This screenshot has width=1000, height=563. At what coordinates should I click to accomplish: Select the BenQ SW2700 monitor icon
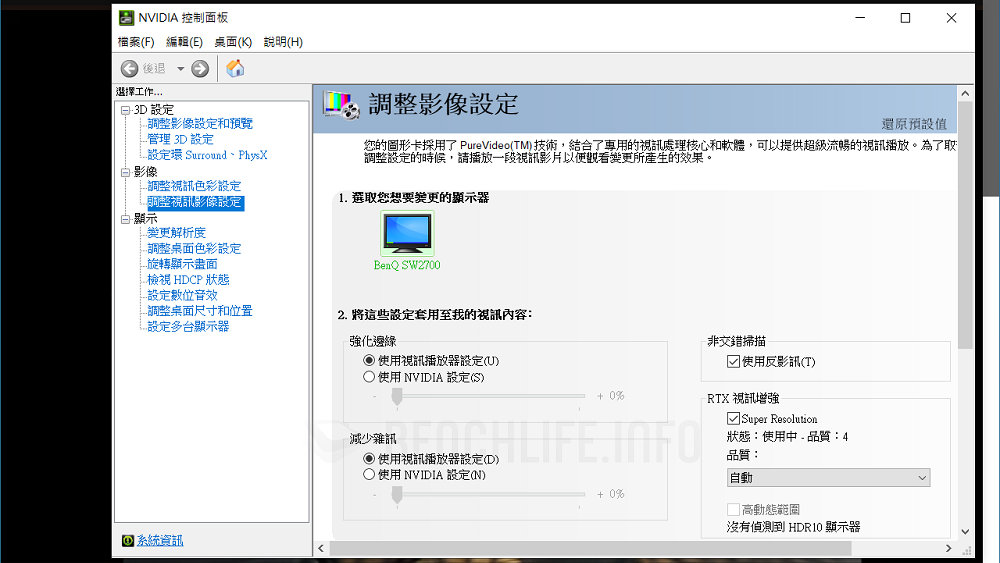(407, 233)
